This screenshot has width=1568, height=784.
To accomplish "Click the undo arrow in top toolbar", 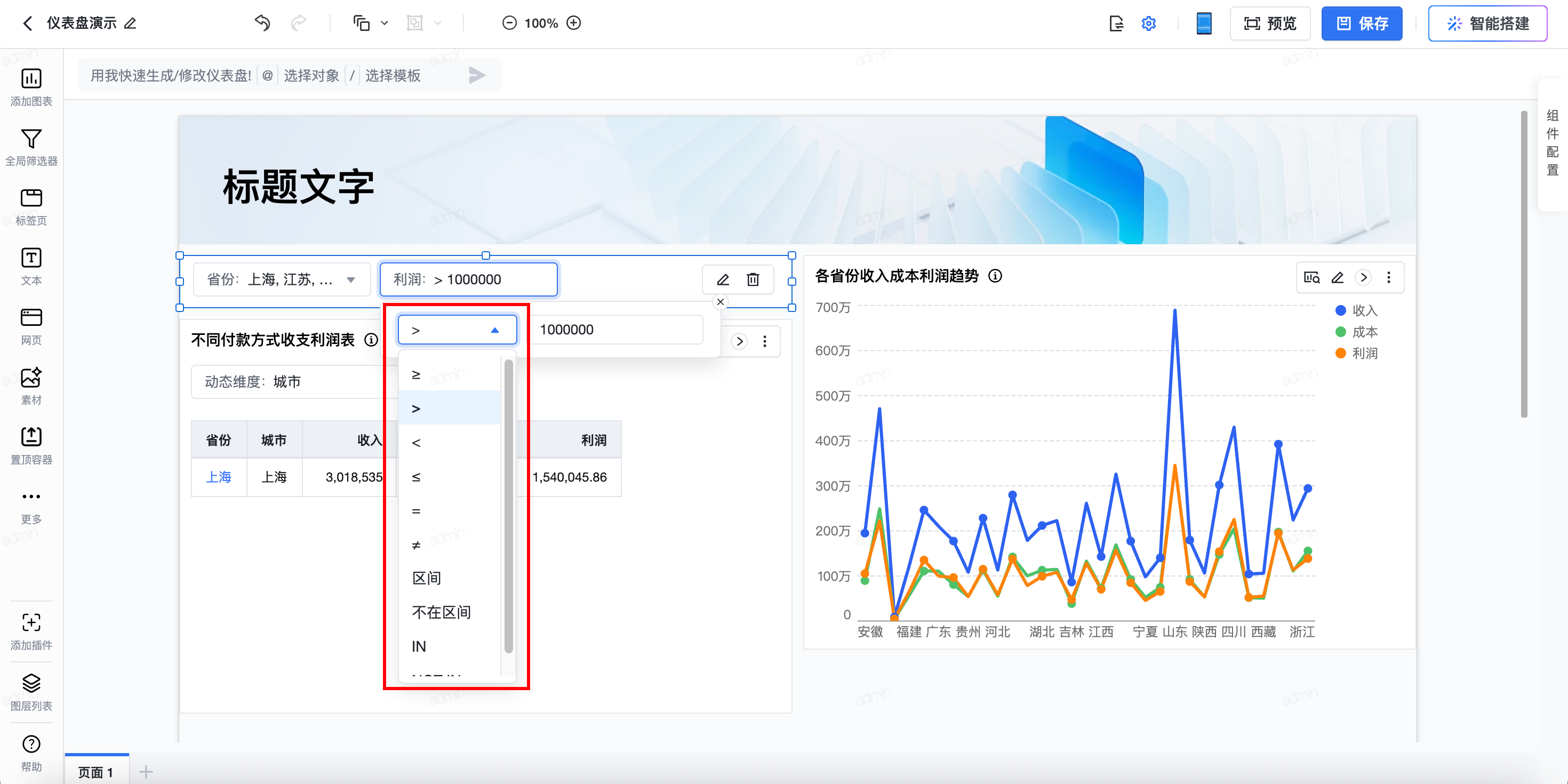I will coord(262,23).
